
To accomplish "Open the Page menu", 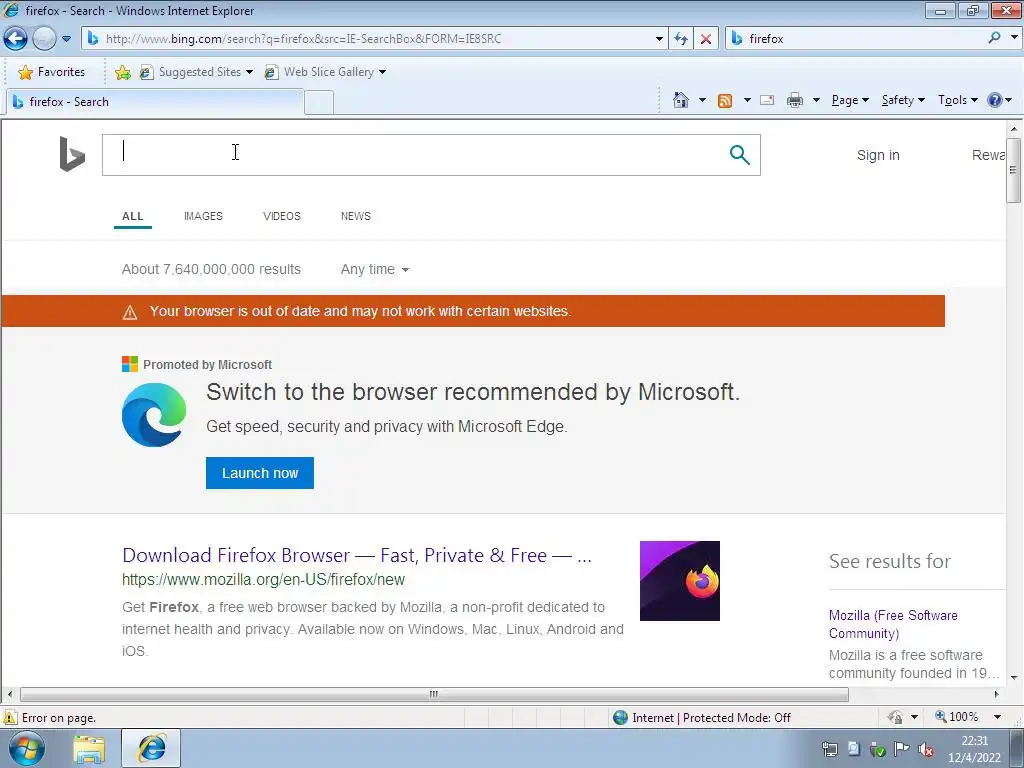I will click(x=850, y=100).
